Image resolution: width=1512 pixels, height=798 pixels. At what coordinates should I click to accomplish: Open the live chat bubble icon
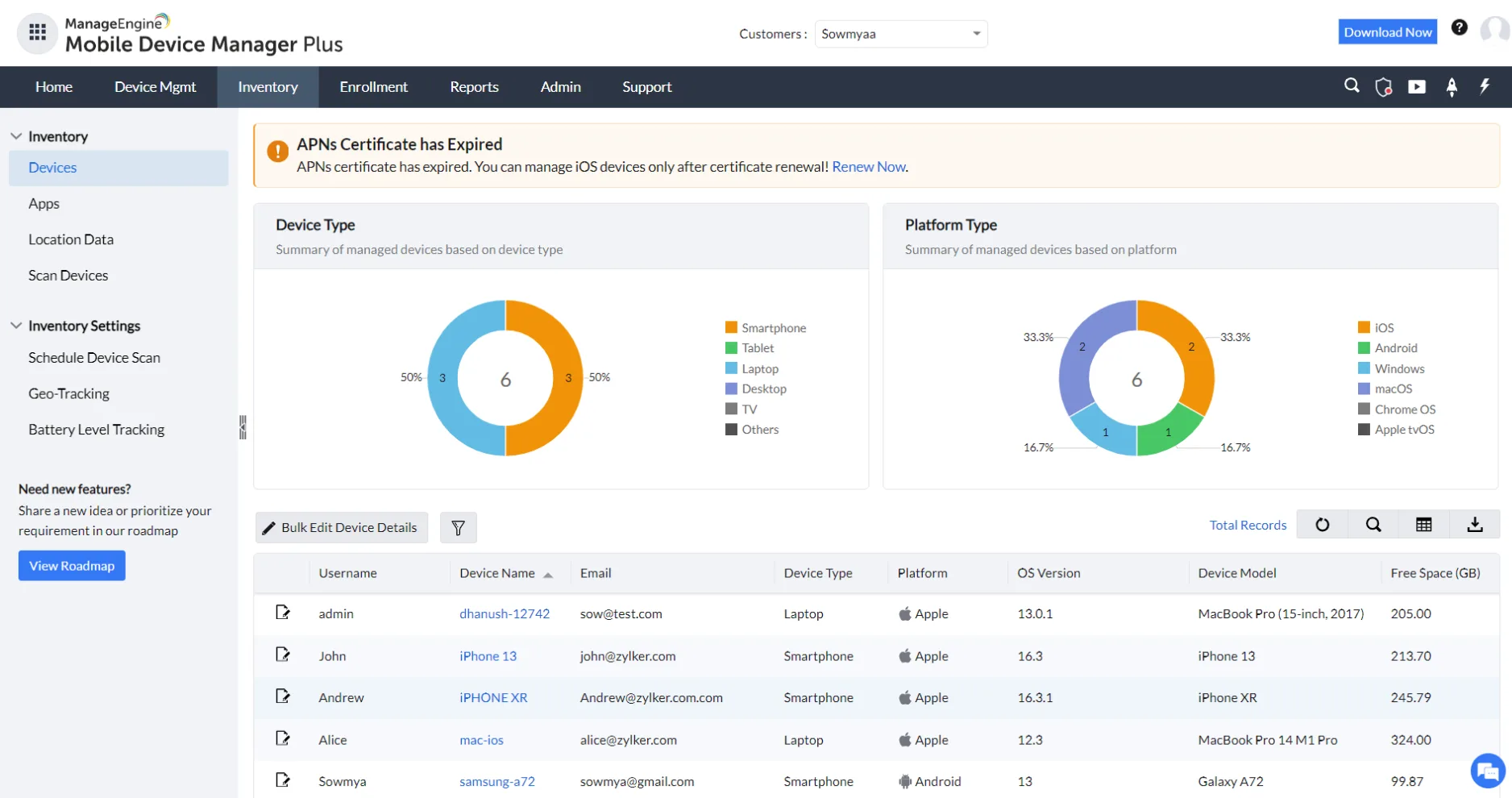[x=1488, y=771]
